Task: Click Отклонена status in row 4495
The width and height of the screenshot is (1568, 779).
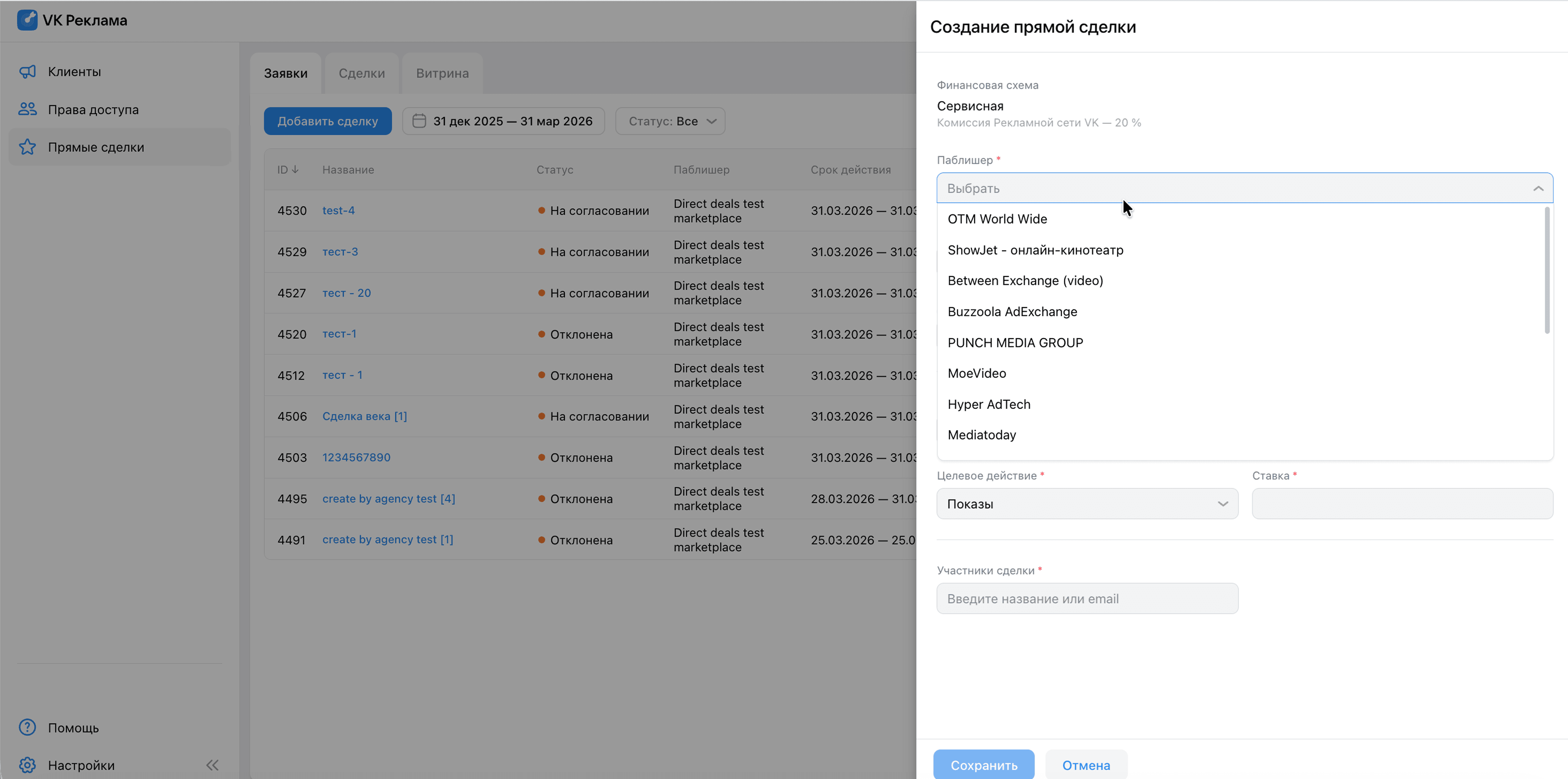Action: pyautogui.click(x=575, y=499)
